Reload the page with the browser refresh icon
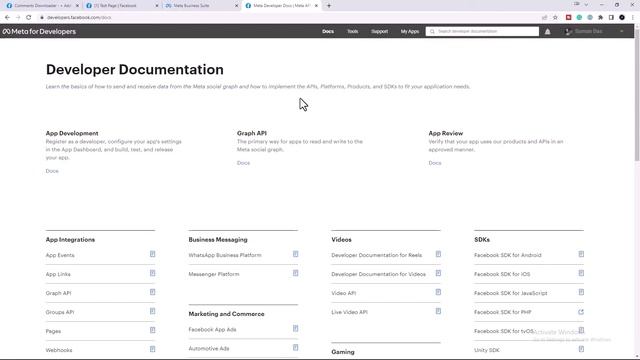 [x=29, y=18]
